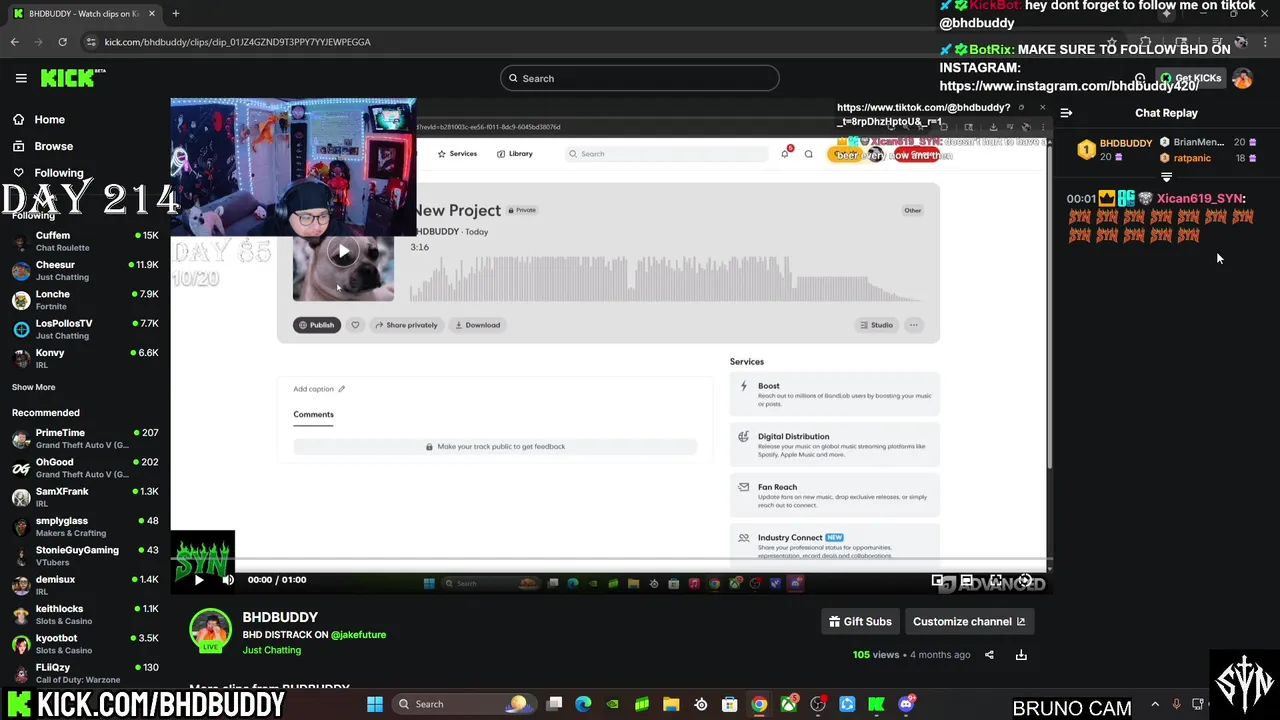Open a new browser tab
The image size is (1280, 720).
pos(176,14)
